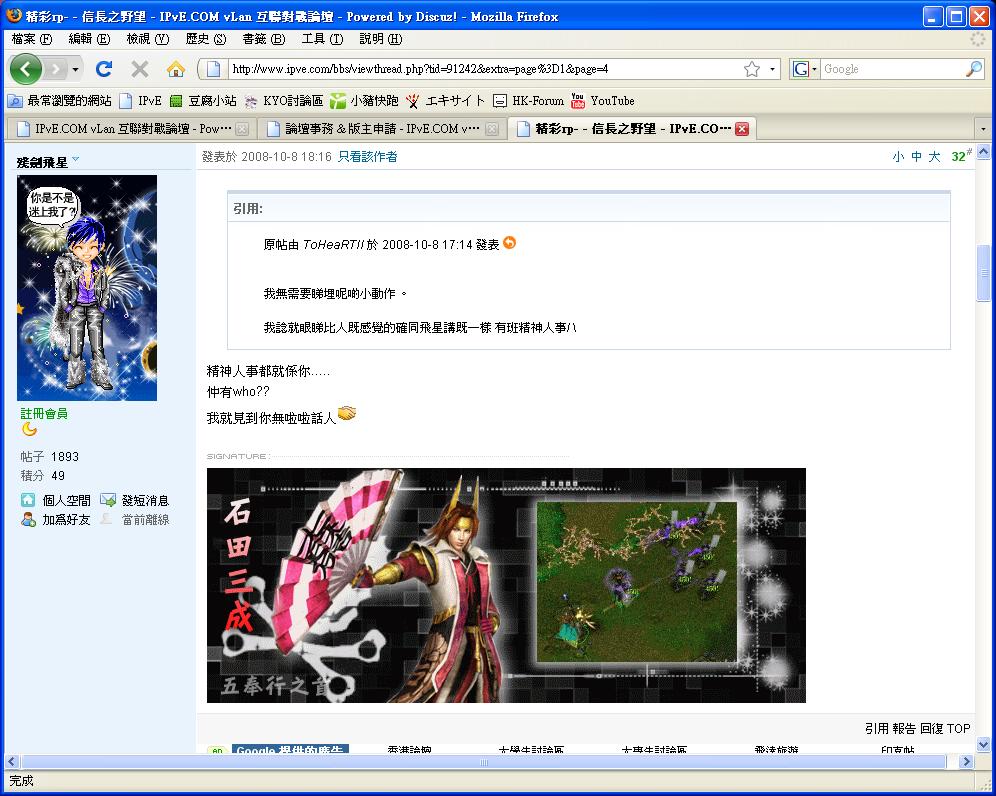Click the orange quoted-post arrow icon

tap(510, 243)
